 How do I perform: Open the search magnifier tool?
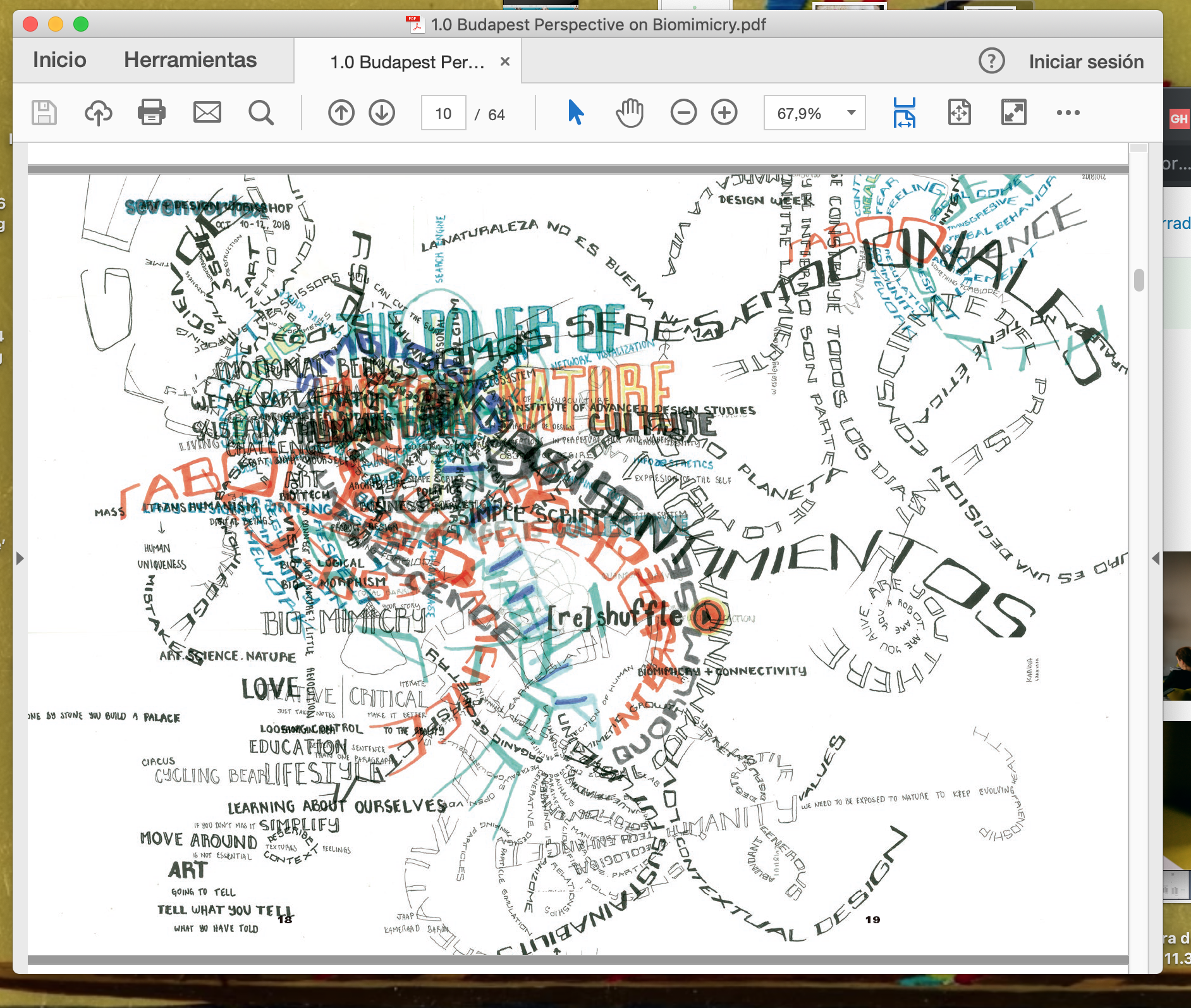click(x=260, y=113)
